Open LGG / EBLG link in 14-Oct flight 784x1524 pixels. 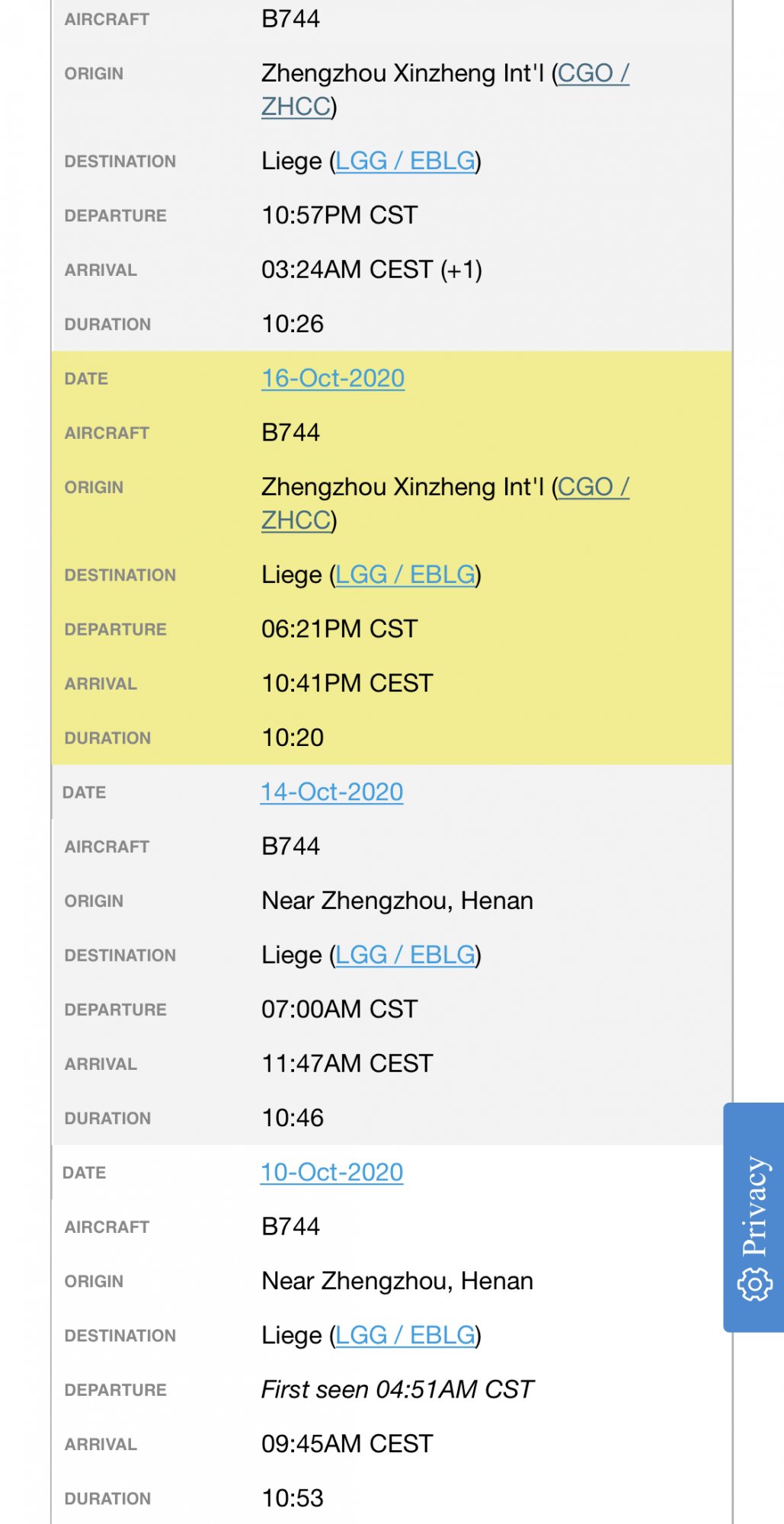405,955
